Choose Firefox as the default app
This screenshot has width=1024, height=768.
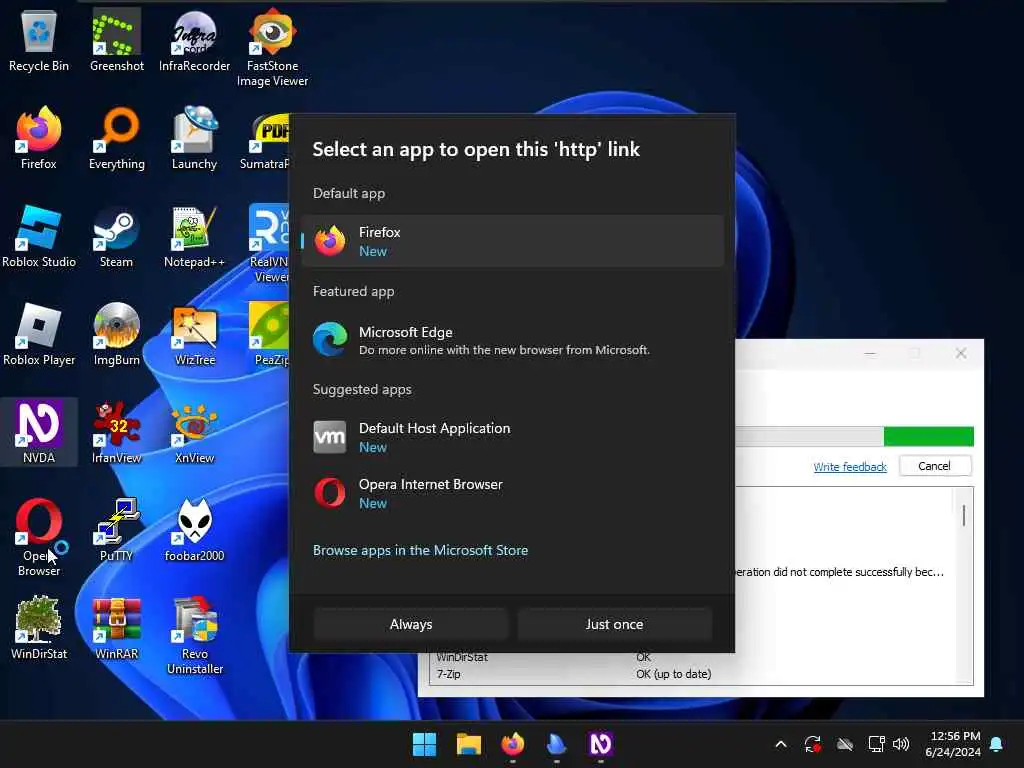click(x=513, y=241)
